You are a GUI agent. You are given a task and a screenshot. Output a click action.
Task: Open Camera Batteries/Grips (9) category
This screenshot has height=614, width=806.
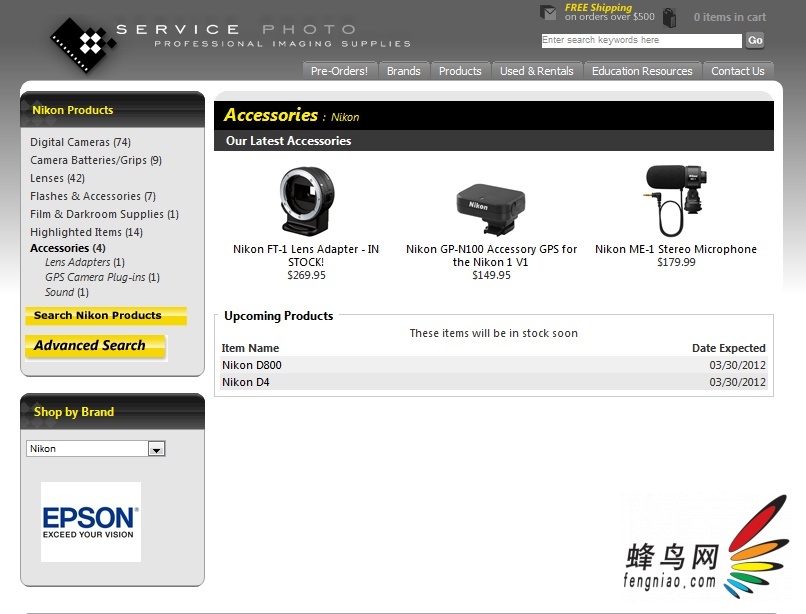click(96, 160)
